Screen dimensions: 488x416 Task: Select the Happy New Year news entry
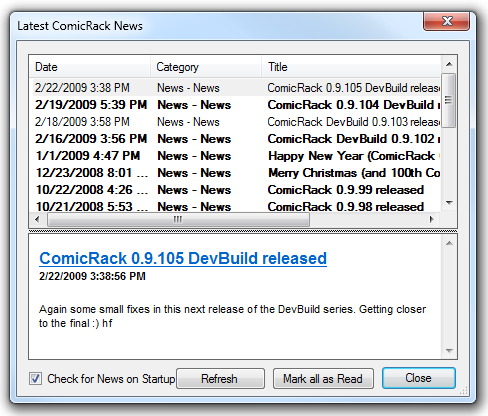pos(235,156)
